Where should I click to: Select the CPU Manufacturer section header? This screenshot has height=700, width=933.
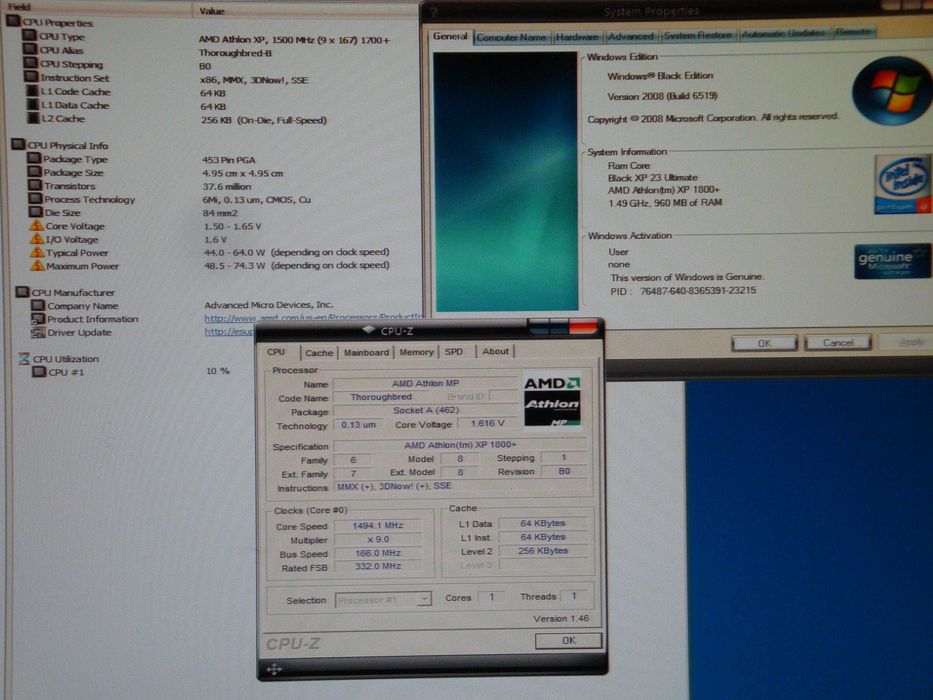click(x=73, y=292)
